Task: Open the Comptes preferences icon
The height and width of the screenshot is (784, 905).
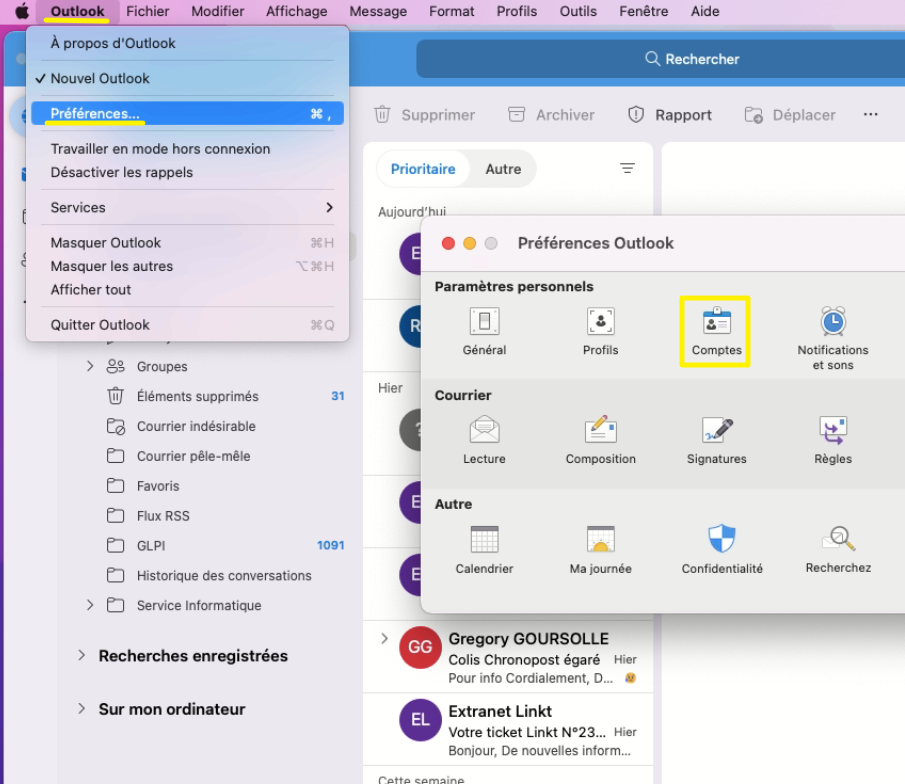Action: (x=716, y=331)
